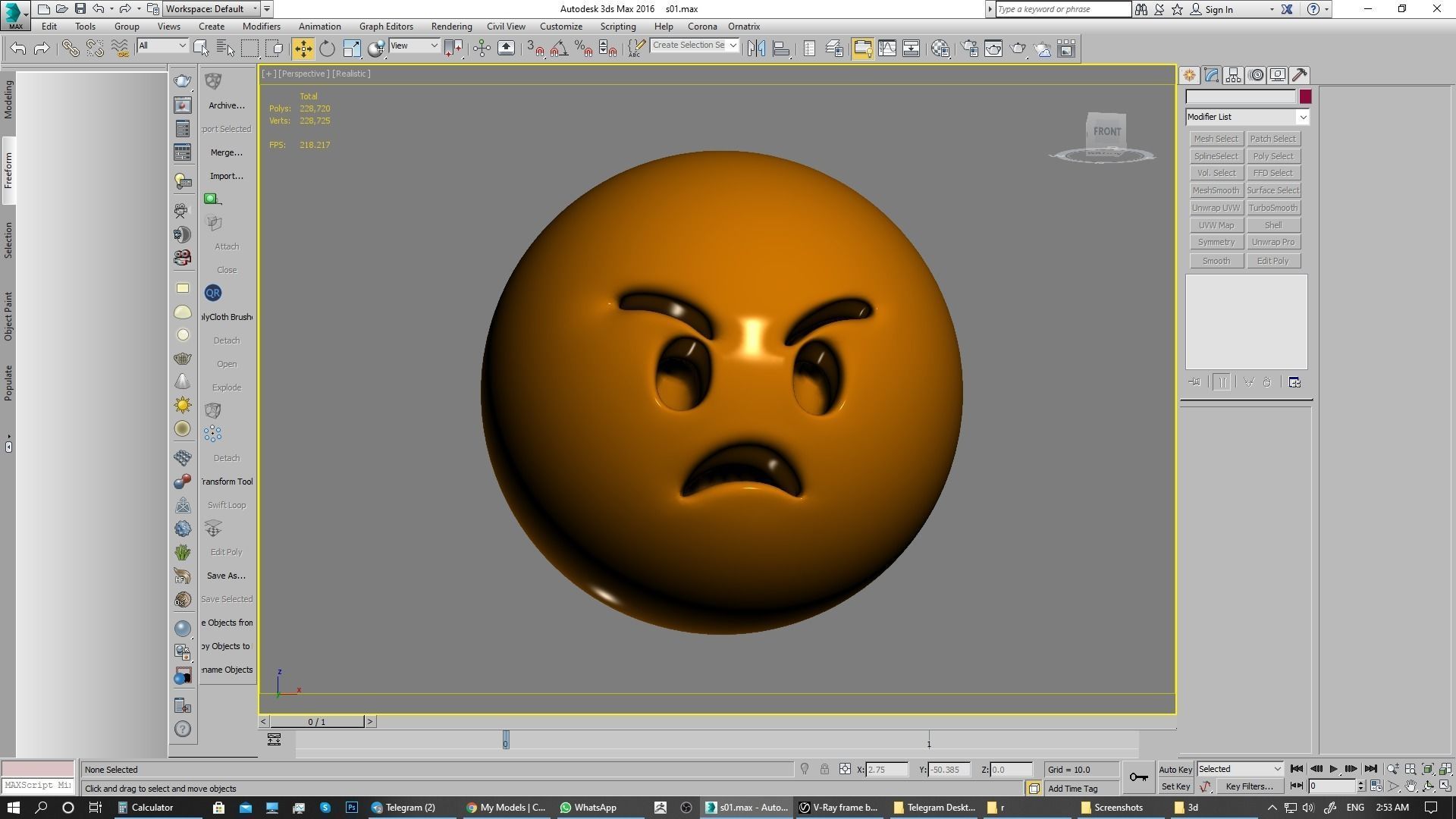The height and width of the screenshot is (819, 1456).
Task: Activate the Select Object tool
Action: 201,49
